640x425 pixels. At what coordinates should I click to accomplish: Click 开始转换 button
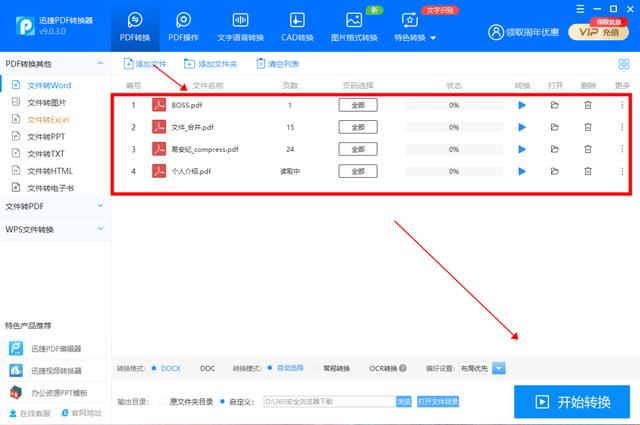572,402
